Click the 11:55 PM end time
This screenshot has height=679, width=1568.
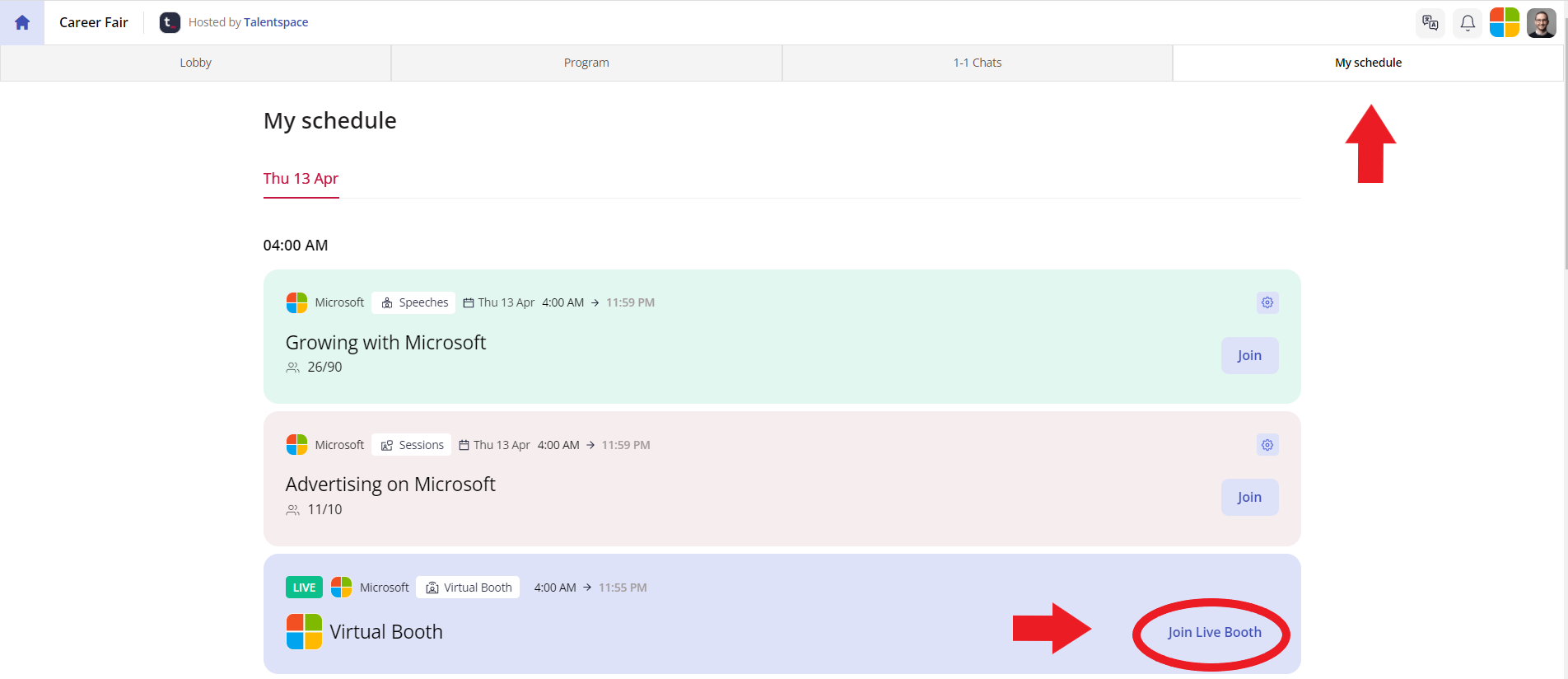coord(623,588)
